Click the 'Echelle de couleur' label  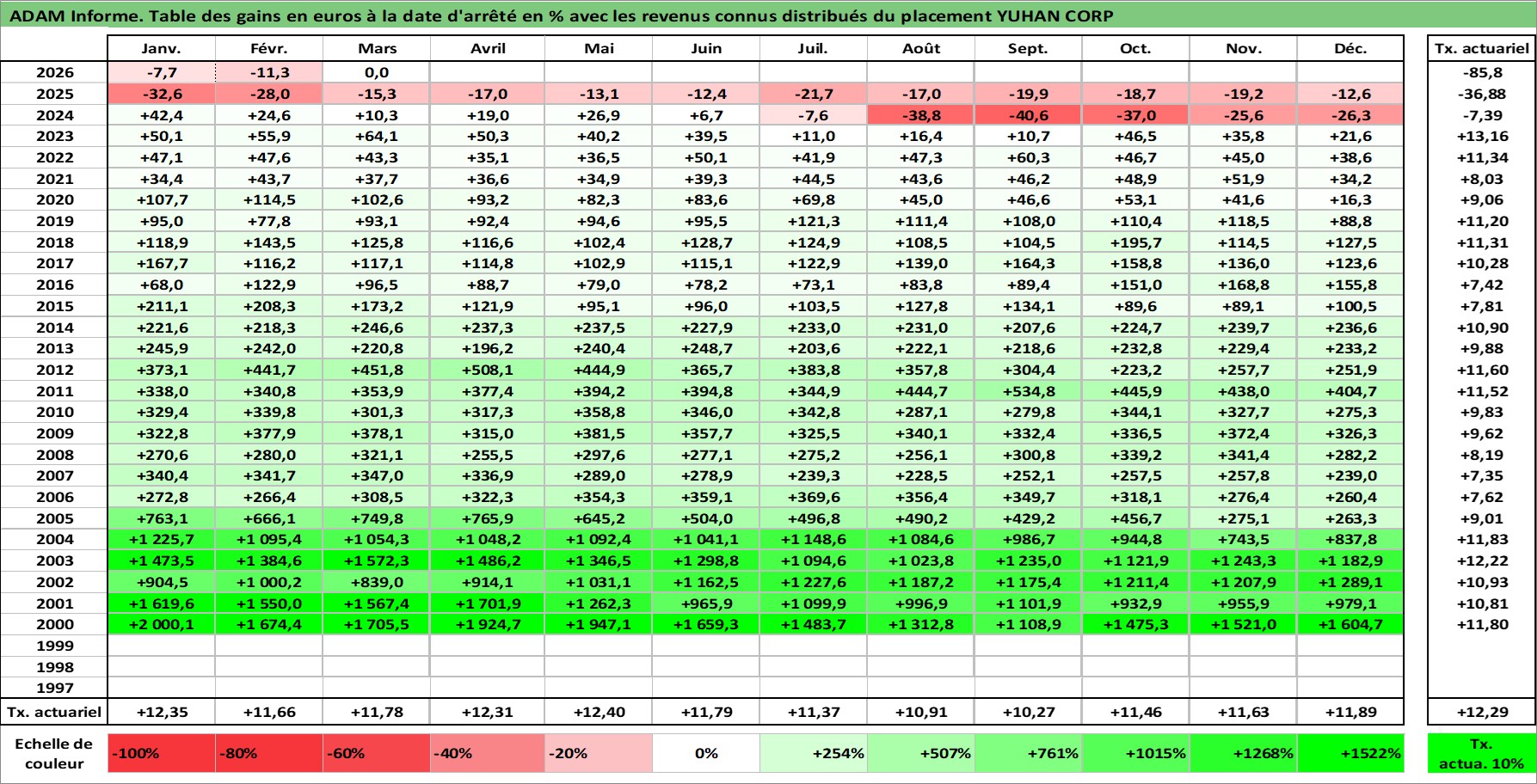pyautogui.click(x=54, y=753)
